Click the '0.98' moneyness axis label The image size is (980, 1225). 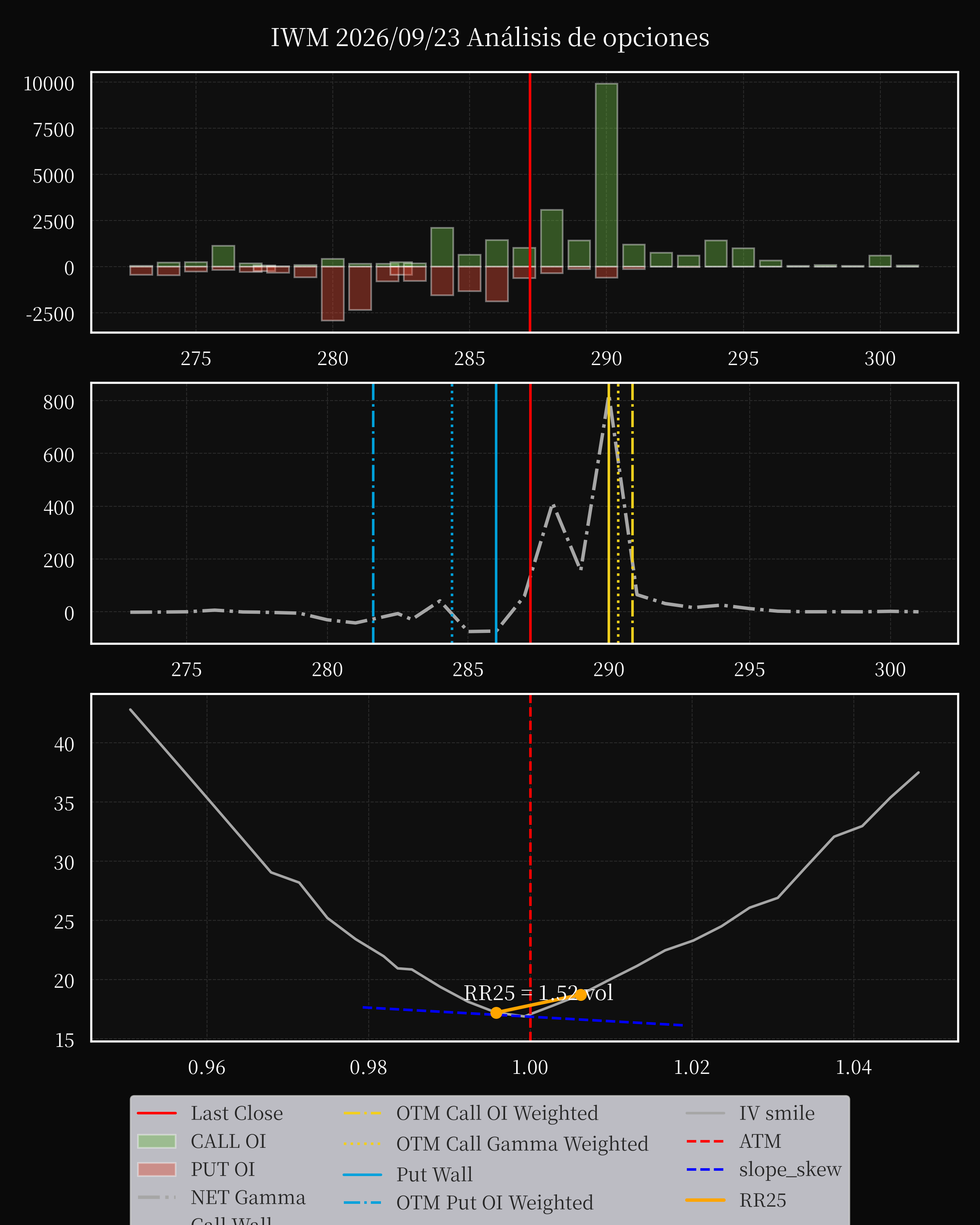(368, 1067)
